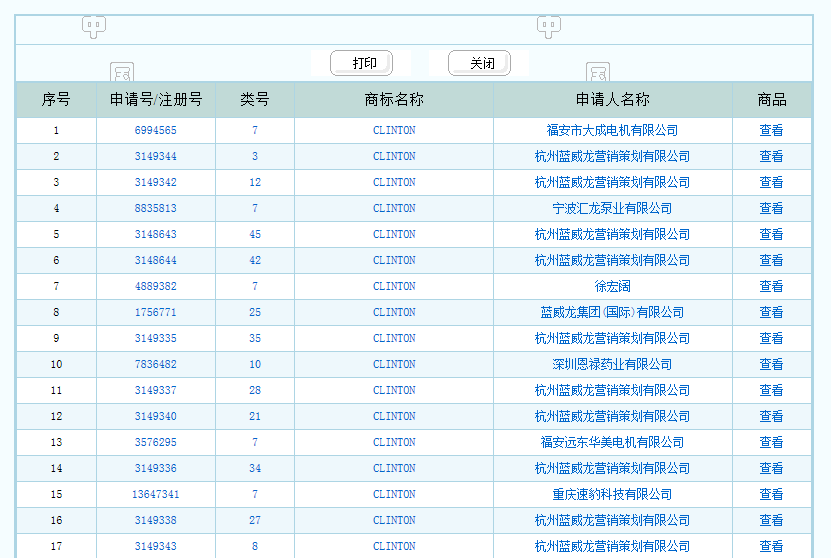The width and height of the screenshot is (831, 558).
Task: Click the plugin placeholder icon above 申请号/注册号 header
Action: click(x=122, y=73)
